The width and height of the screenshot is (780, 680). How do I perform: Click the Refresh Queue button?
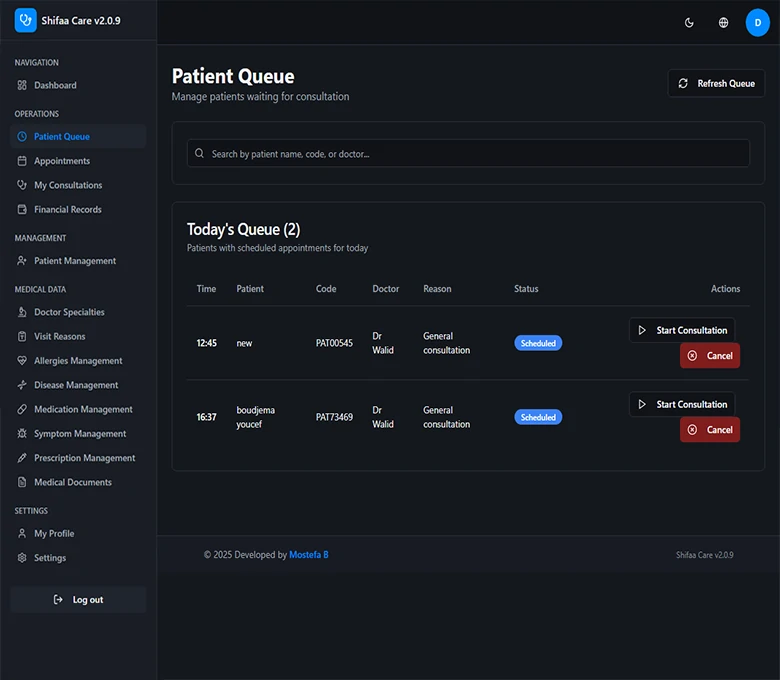coord(716,84)
